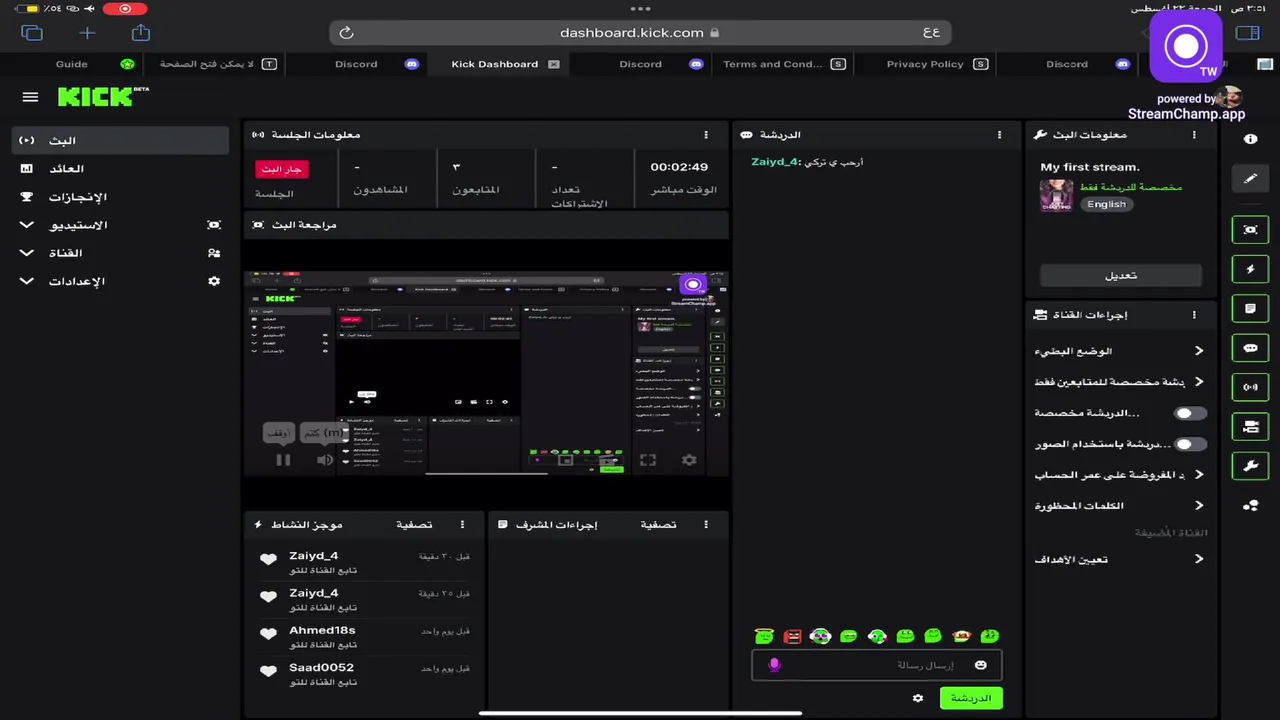The image size is (1280, 720).
Task: Open options menu of معلومات البث panel
Action: 1194,135
